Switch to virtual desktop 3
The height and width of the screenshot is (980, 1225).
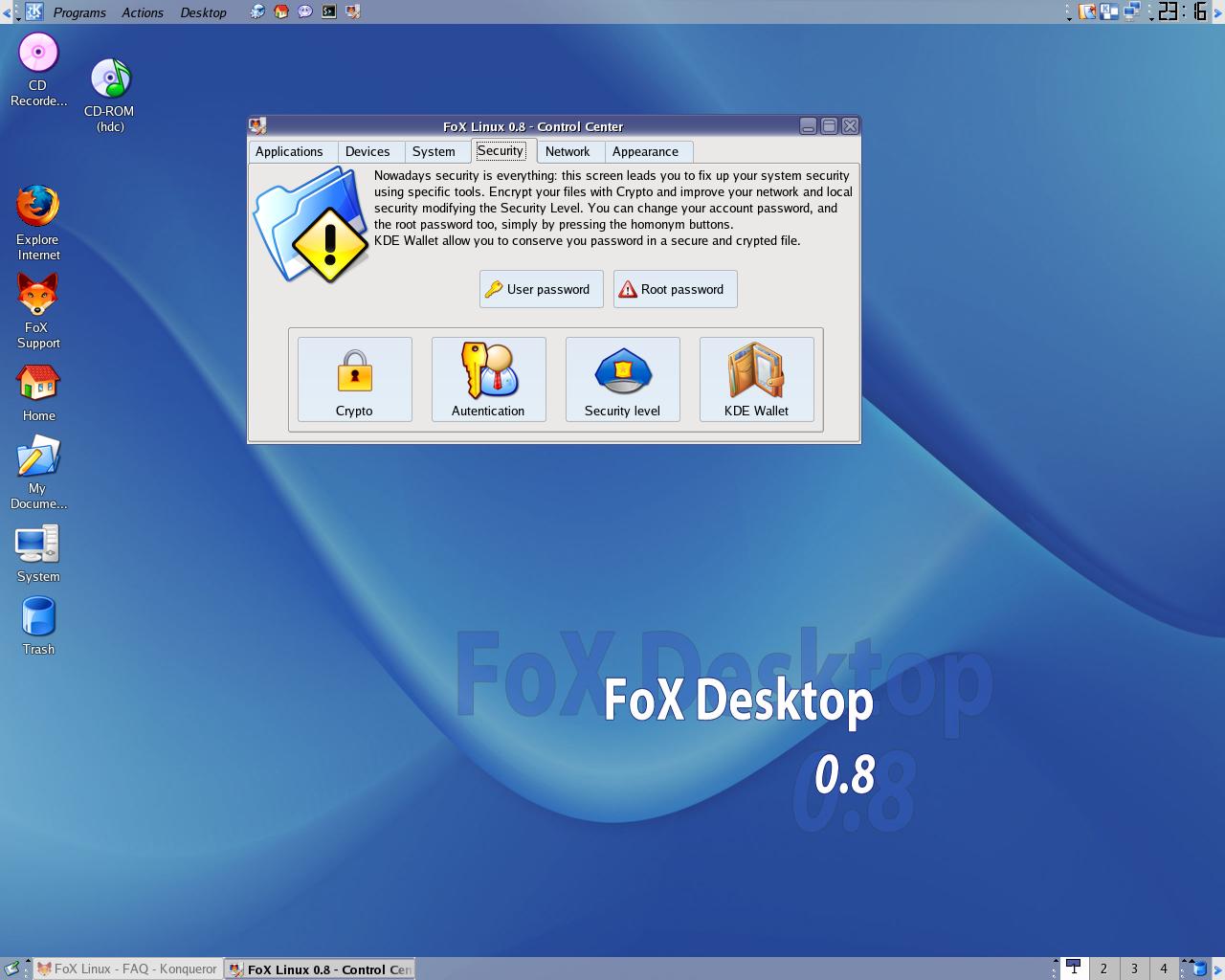[1134, 969]
